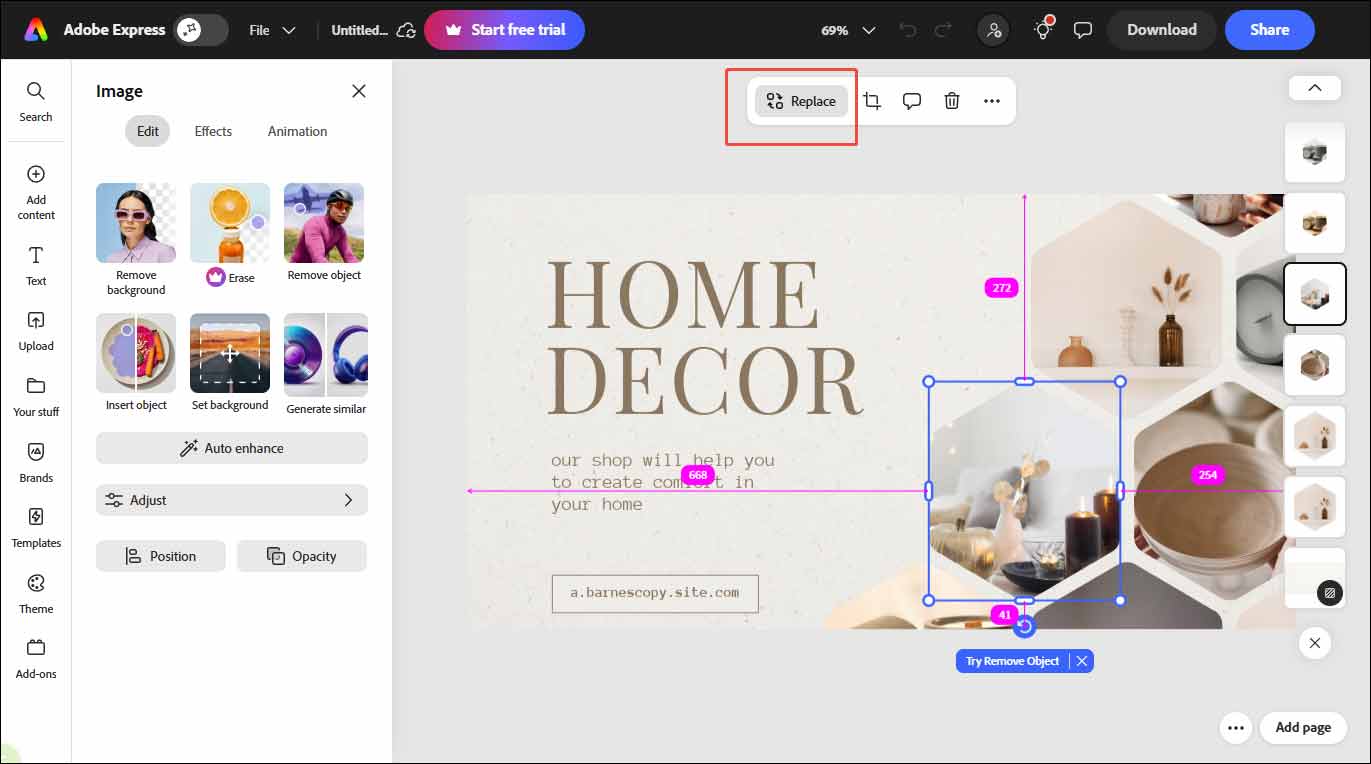Expand the Adjust settings

[231, 499]
